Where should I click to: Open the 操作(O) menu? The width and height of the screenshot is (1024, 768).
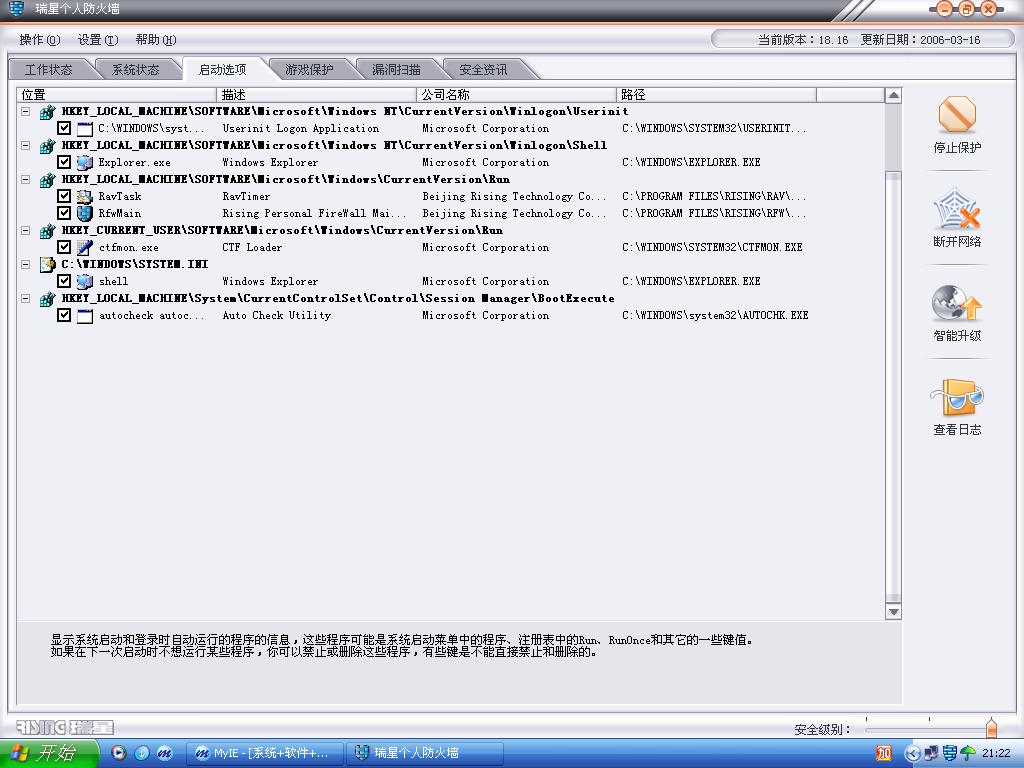[x=40, y=40]
